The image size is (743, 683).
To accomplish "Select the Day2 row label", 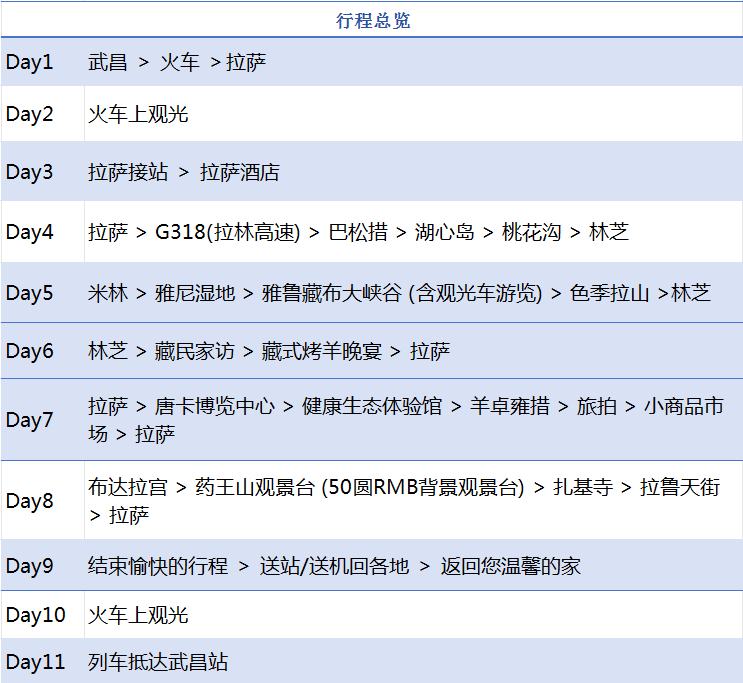I will coord(30,114).
